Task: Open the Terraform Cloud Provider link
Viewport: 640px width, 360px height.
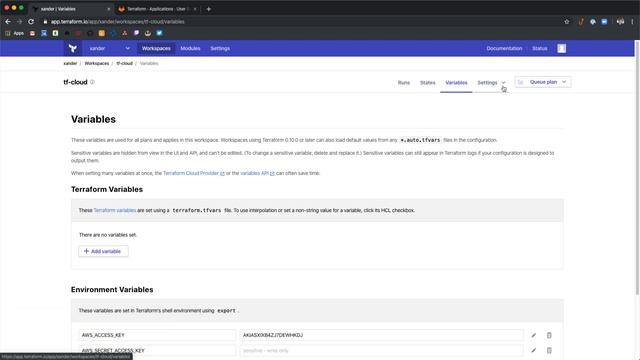Action: pyautogui.click(x=193, y=173)
